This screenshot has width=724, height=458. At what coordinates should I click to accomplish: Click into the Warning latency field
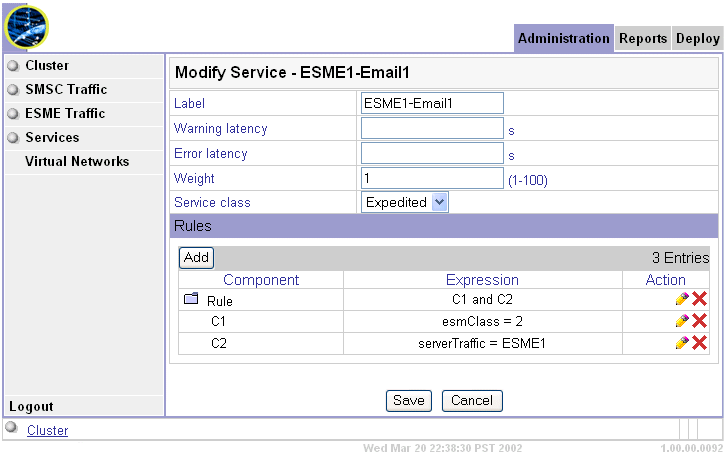(432, 128)
